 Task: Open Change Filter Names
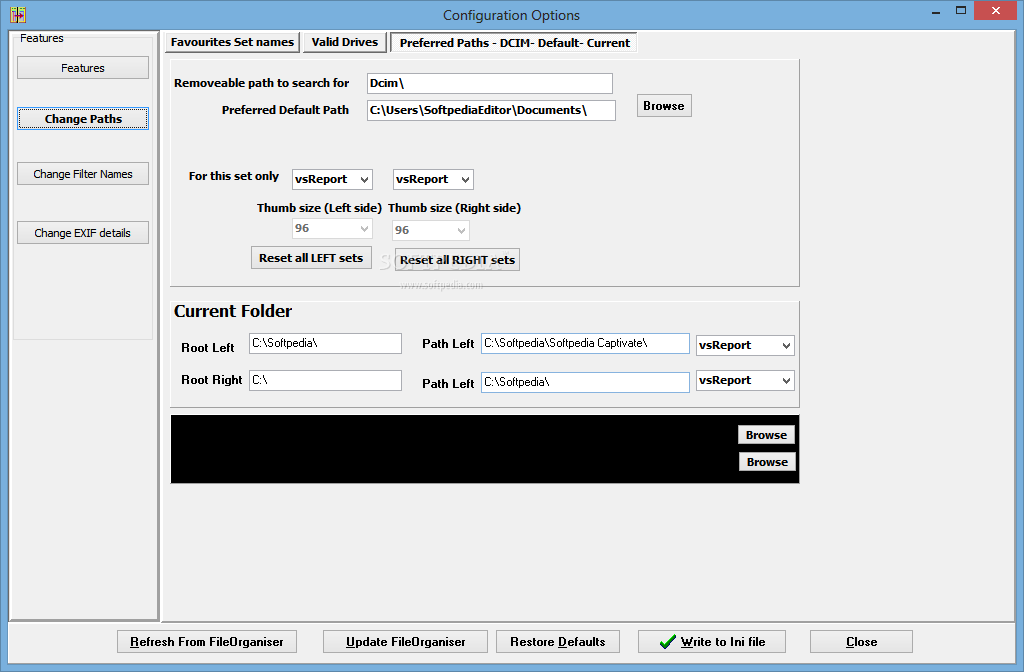[83, 174]
